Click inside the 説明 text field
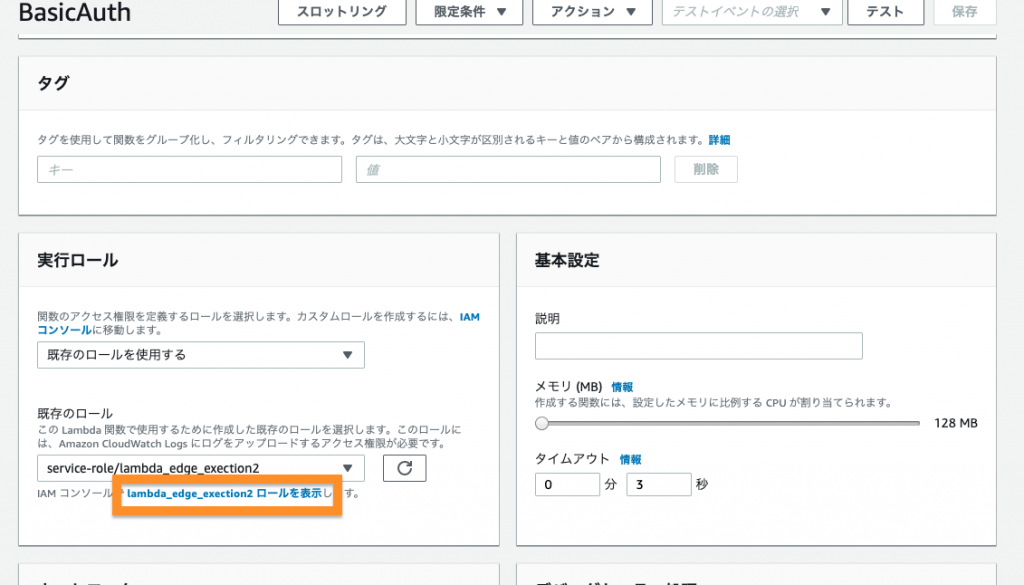This screenshot has width=1024, height=585. (698, 346)
